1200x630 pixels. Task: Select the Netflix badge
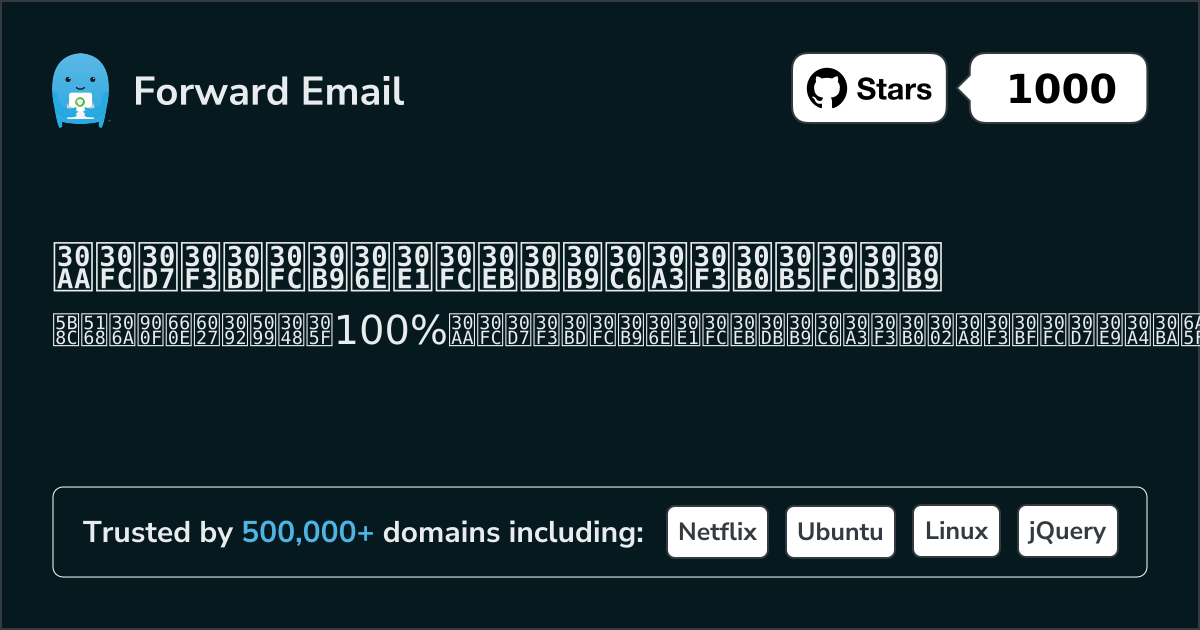[717, 532]
